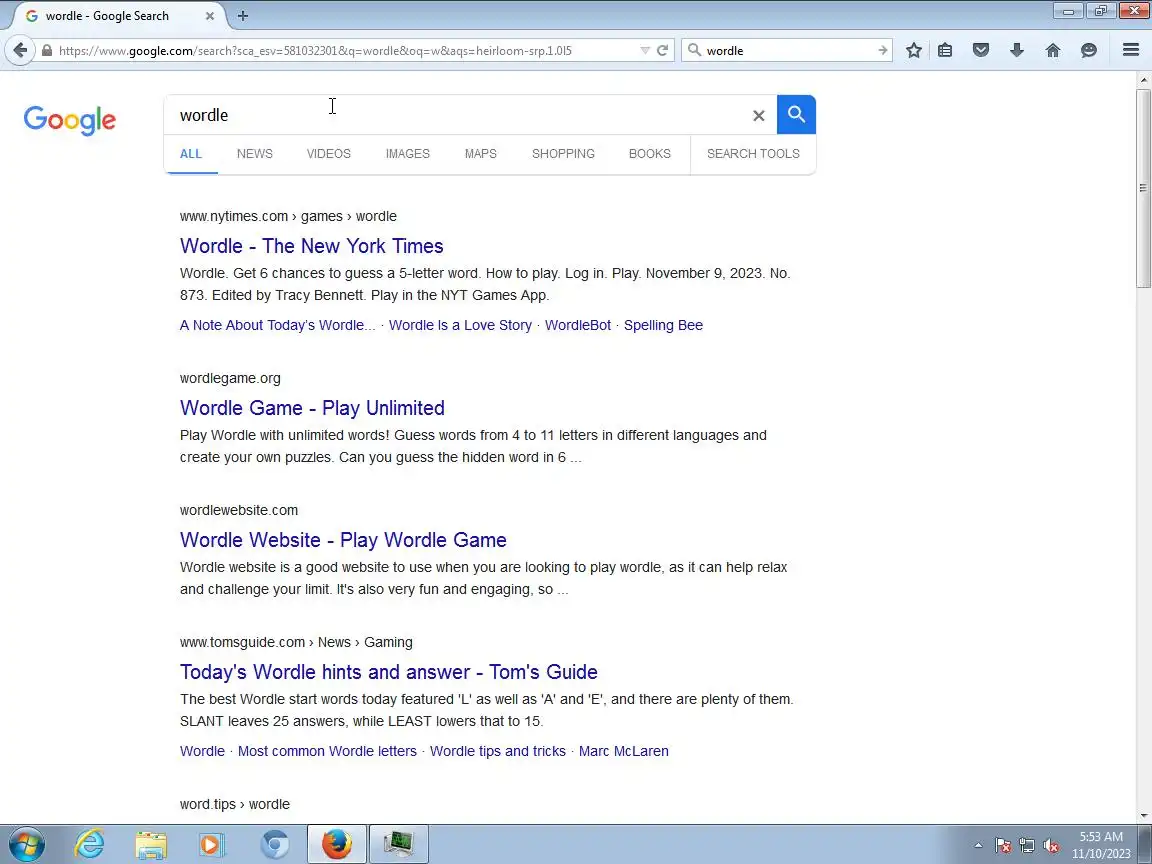The image size is (1152, 864).
Task: Select the ALL results tab
Action: coord(191,154)
